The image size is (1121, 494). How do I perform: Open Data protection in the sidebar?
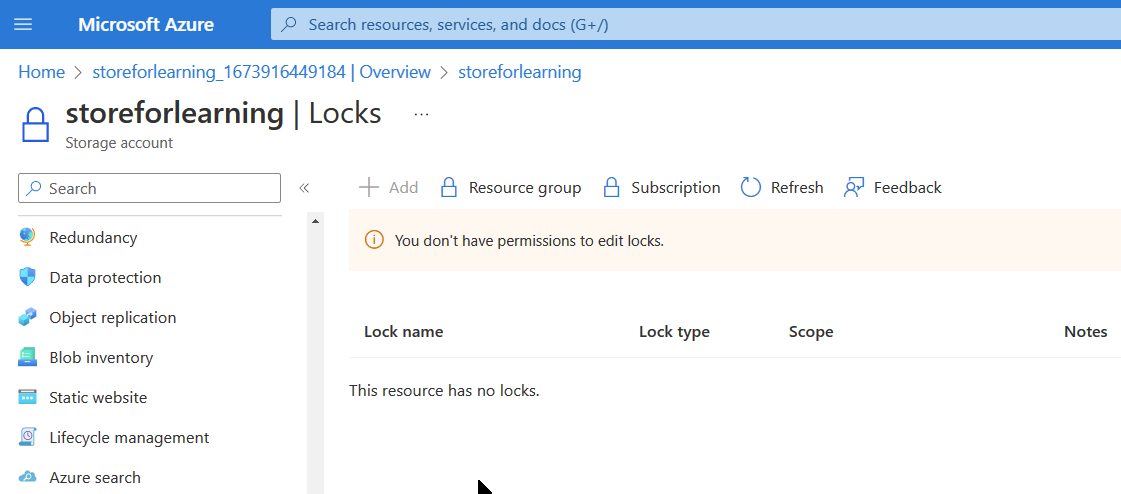[x=105, y=277]
